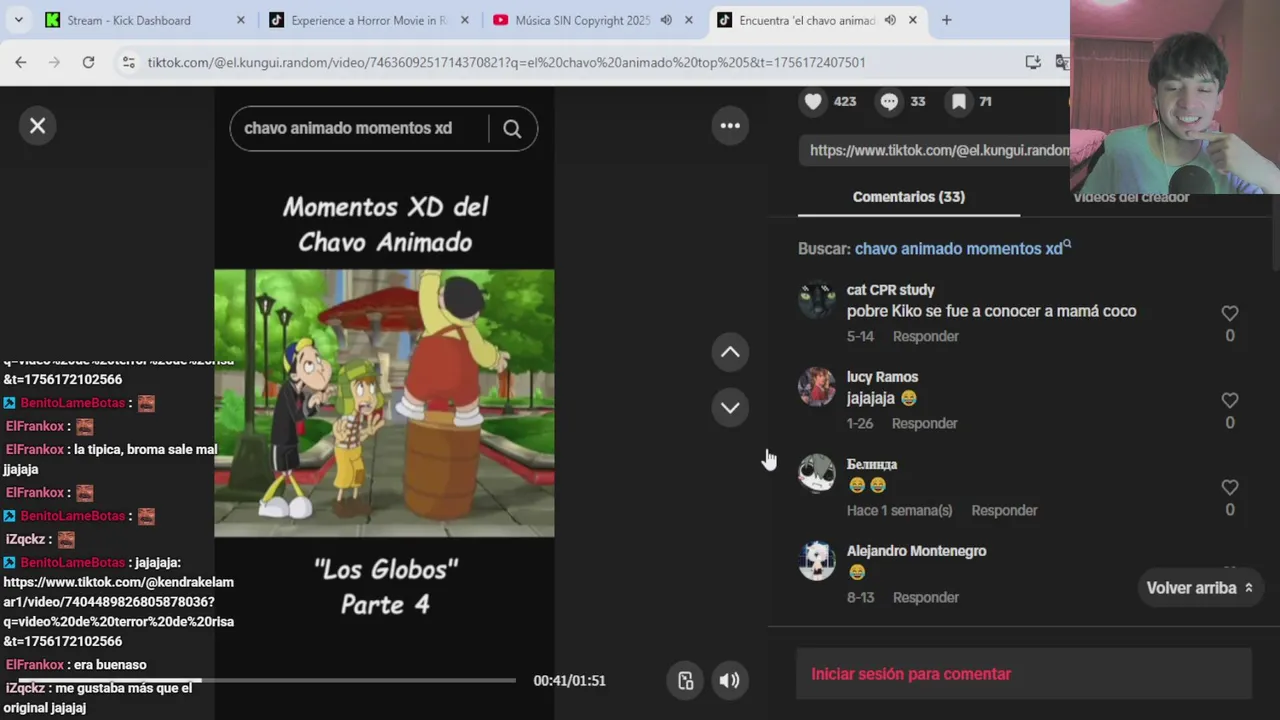Open cat CPR study profile avatar
The height and width of the screenshot is (720, 1280).
click(x=817, y=300)
